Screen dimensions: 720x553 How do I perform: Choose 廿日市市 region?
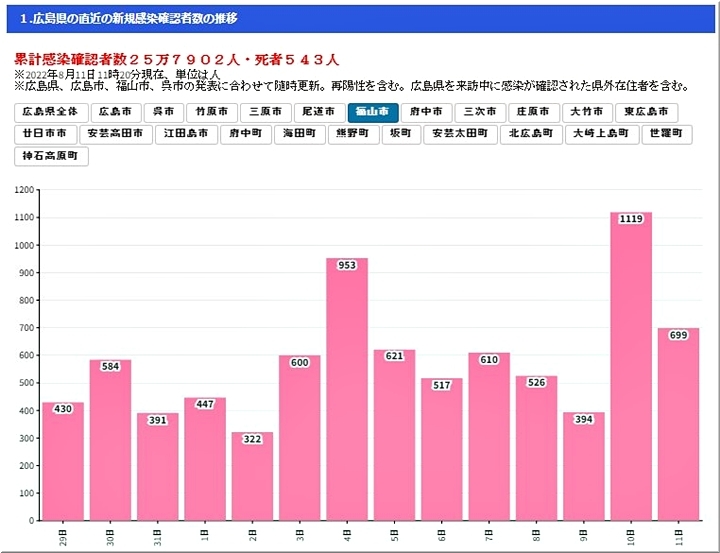[x=45, y=133]
